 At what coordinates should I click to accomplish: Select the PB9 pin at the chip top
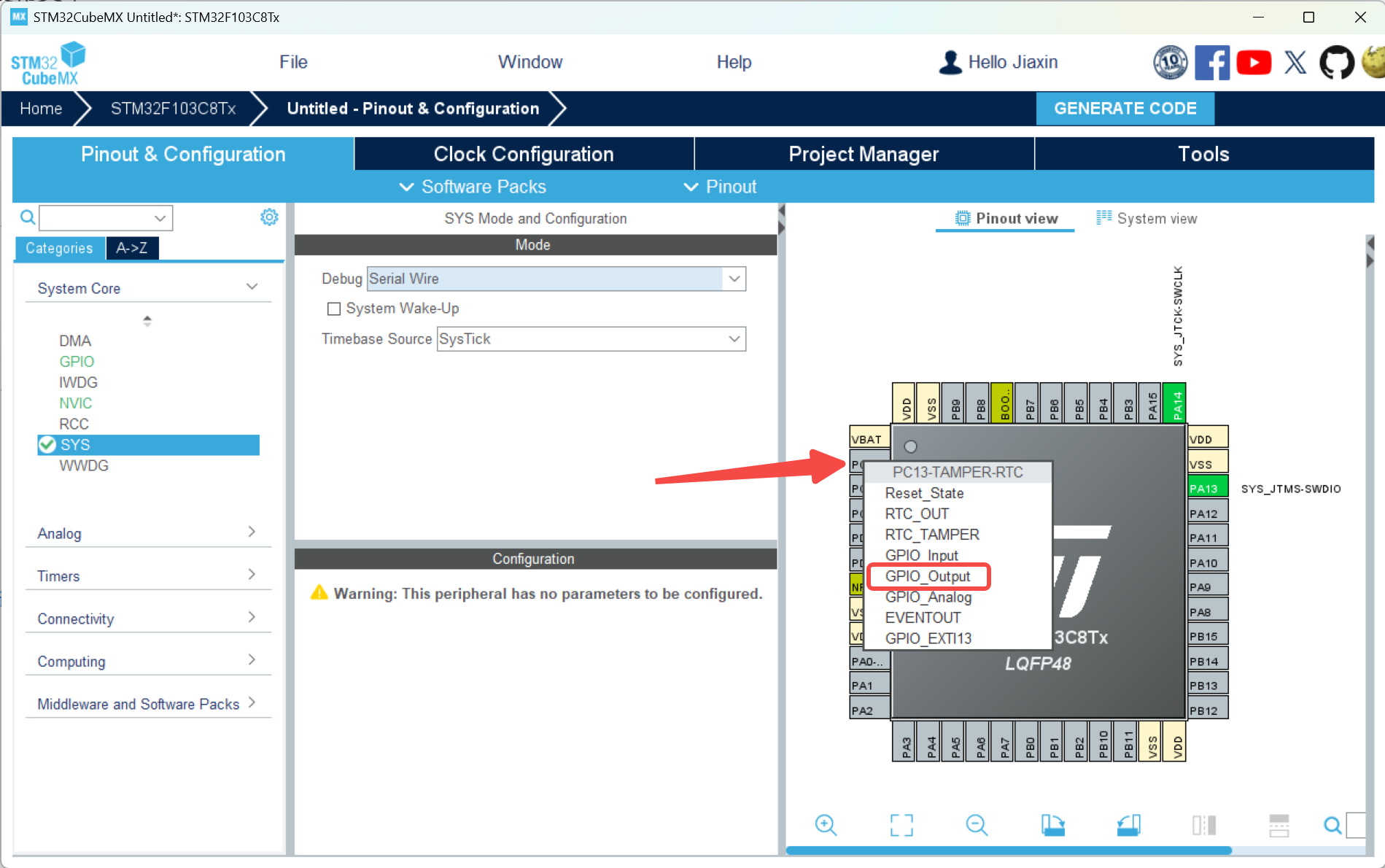pos(954,403)
